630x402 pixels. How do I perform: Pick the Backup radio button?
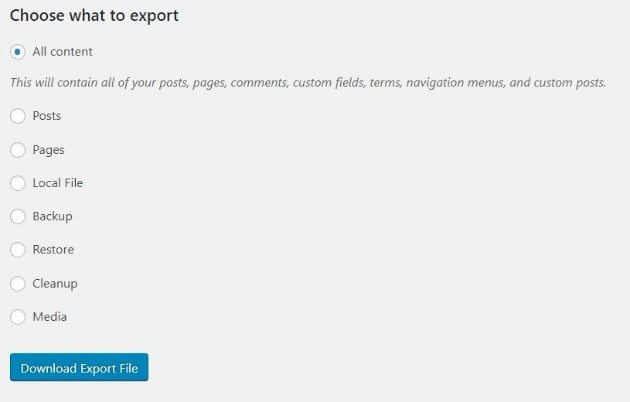click(18, 216)
